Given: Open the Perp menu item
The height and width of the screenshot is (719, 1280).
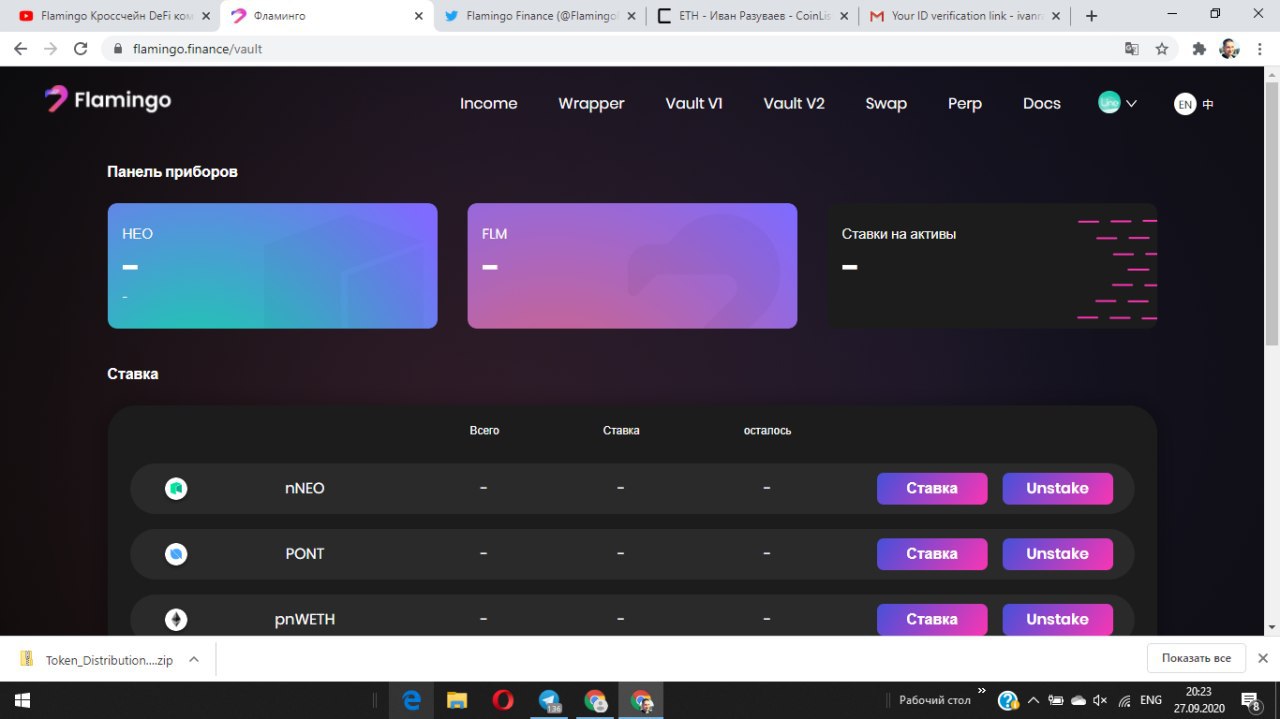Looking at the screenshot, I should (x=965, y=103).
